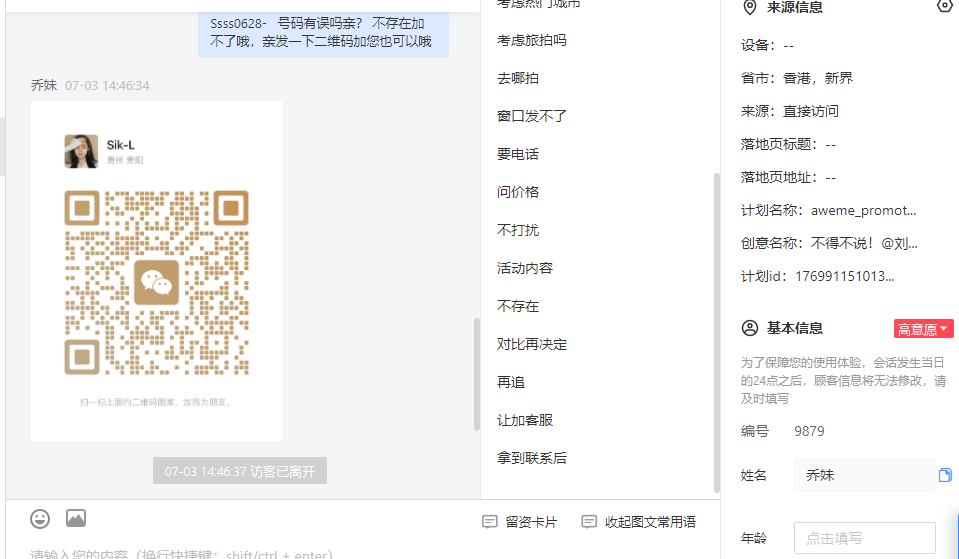Click the 创意名称 不得不说 value
959x559 pixels.
[x=864, y=243]
